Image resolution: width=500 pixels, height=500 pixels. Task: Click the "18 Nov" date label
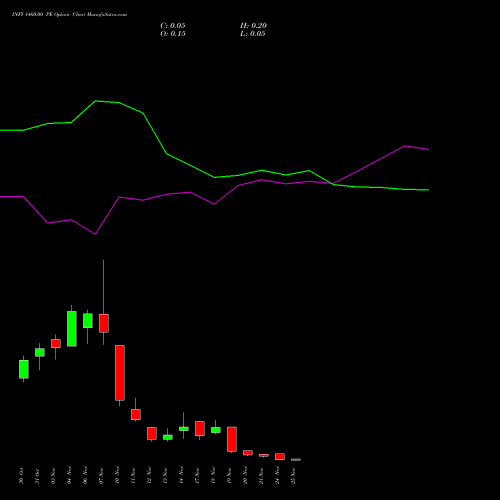pos(213,476)
